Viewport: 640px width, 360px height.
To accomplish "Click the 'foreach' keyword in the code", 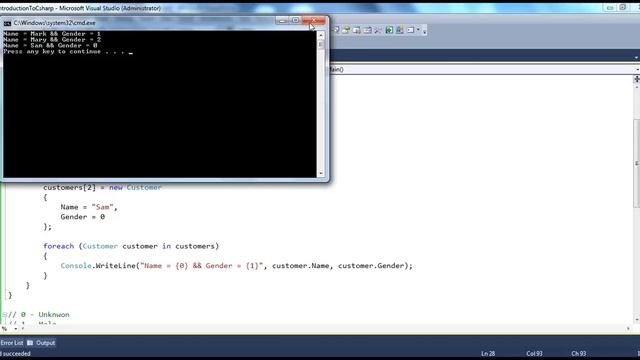I will 58,246.
